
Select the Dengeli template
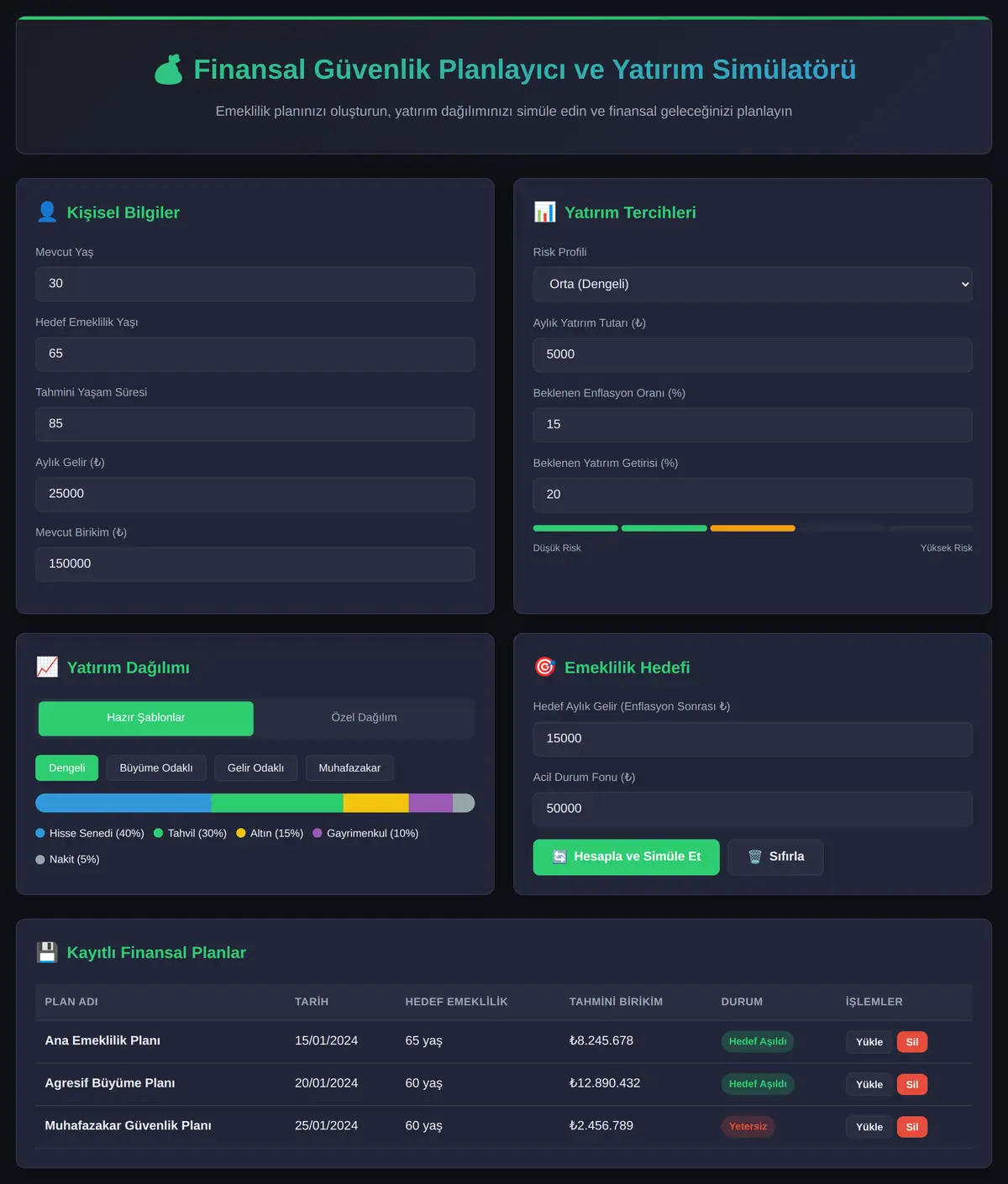point(67,768)
